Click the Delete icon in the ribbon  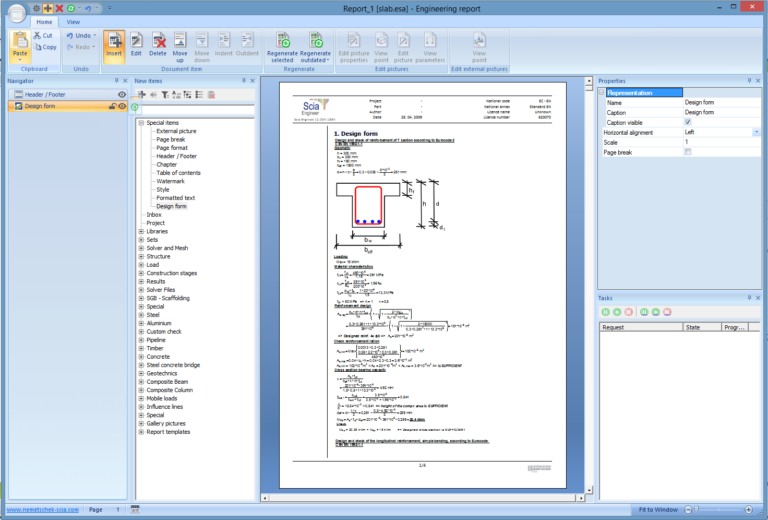pyautogui.click(x=158, y=40)
